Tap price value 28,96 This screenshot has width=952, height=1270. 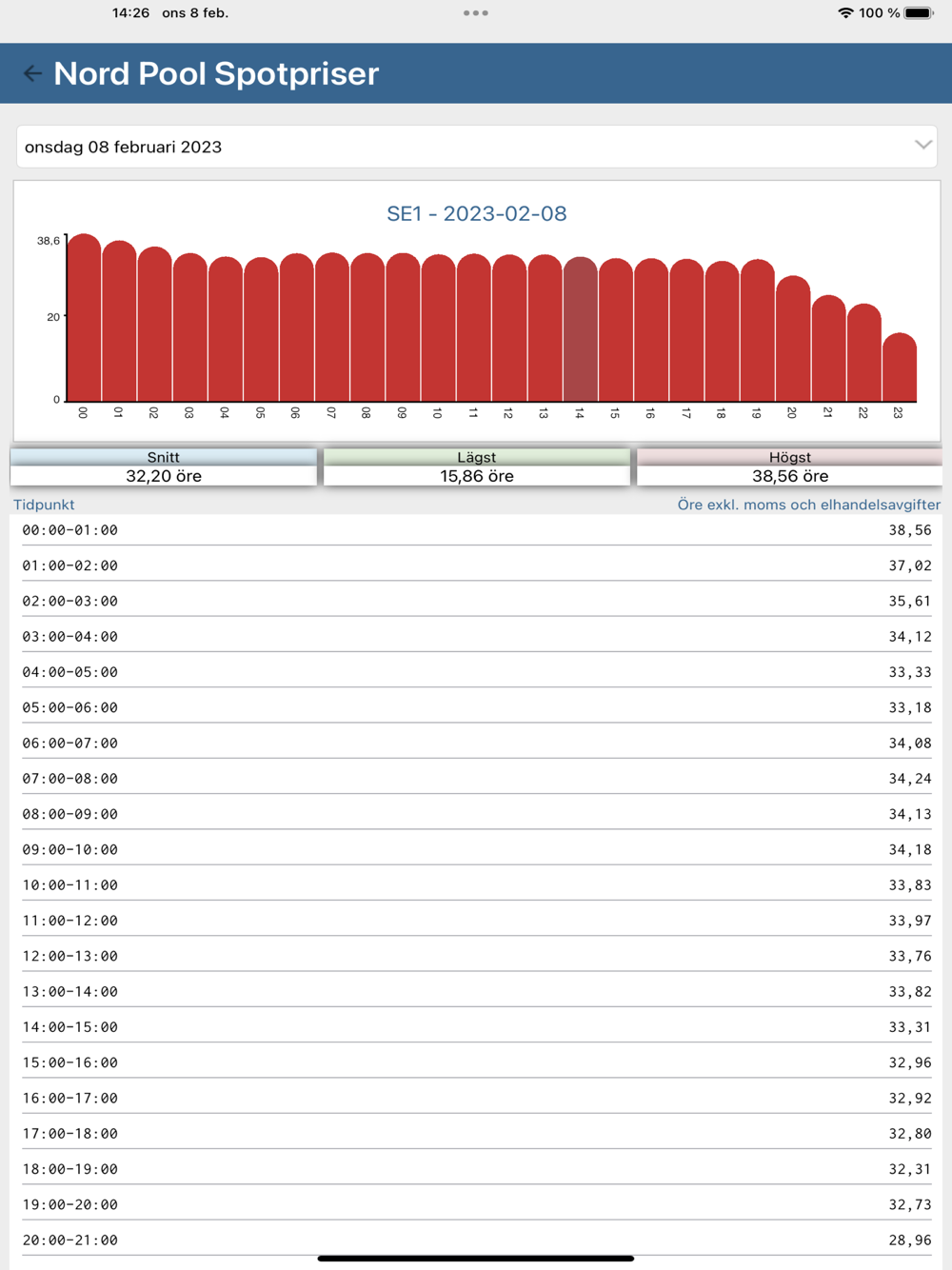coord(910,1240)
